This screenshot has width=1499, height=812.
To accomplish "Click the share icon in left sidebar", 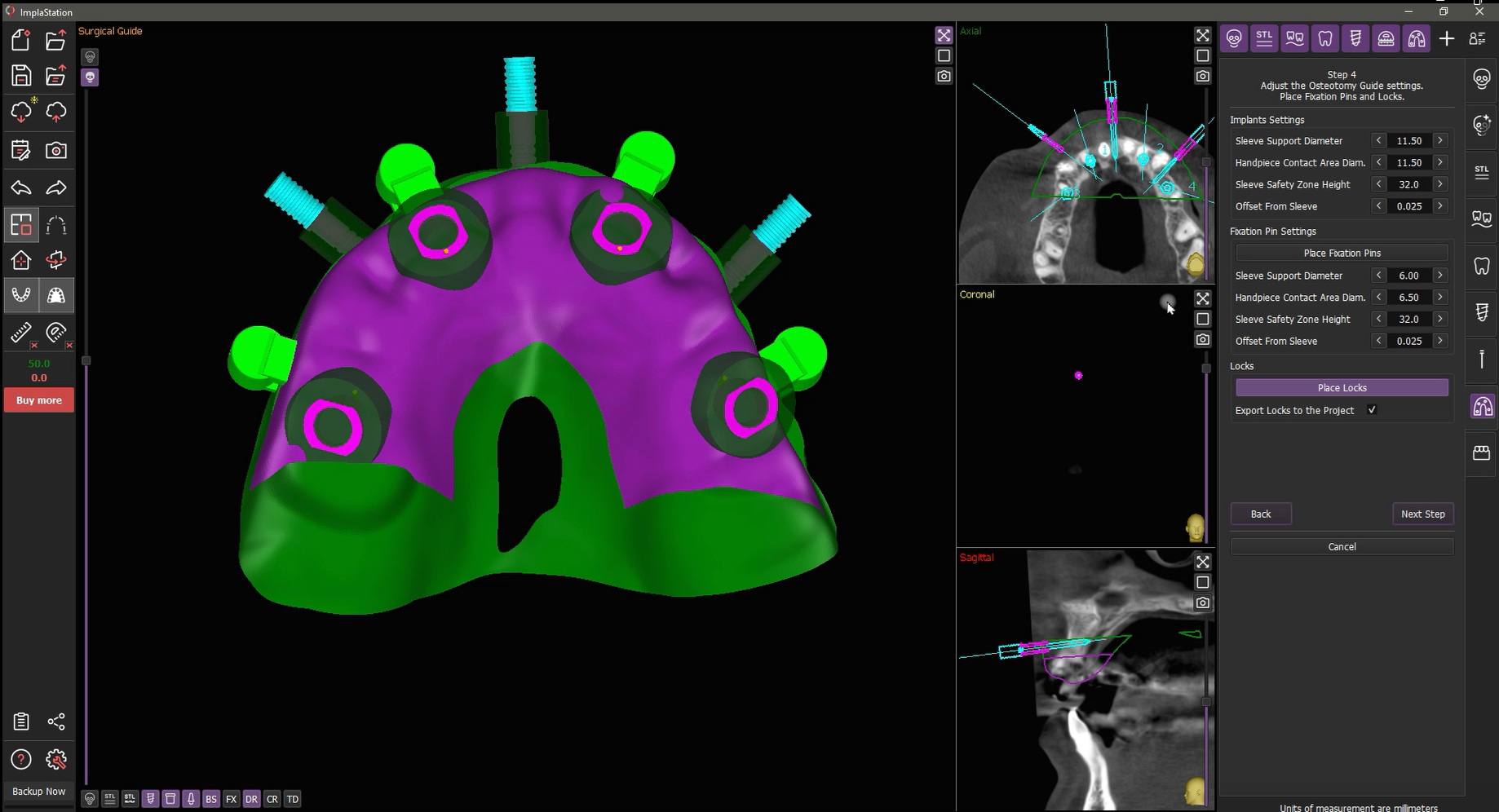I will (x=56, y=722).
